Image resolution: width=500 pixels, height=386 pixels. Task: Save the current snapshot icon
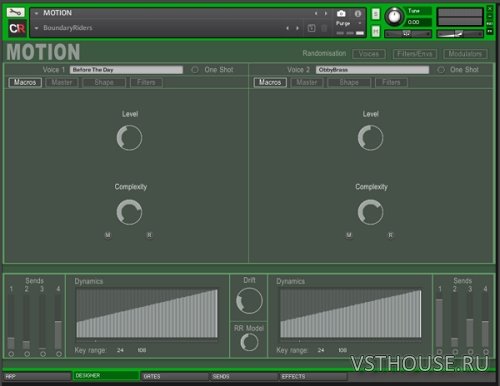311,28
